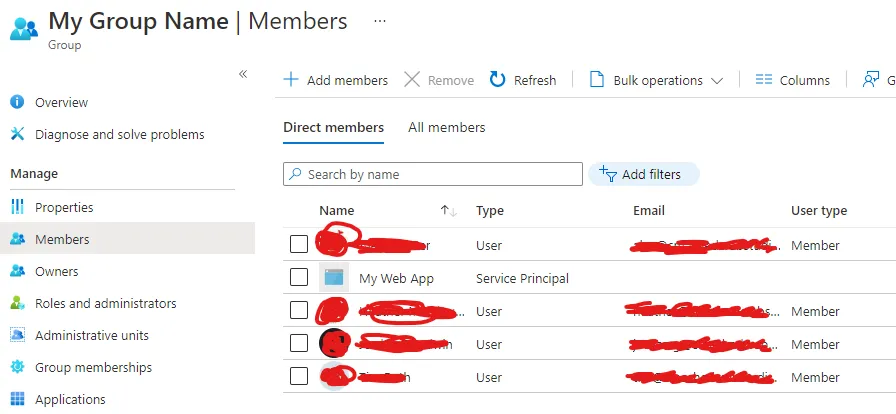Image resolution: width=896 pixels, height=414 pixels.
Task: Open Diagnose and solve problems
Action: click(119, 134)
